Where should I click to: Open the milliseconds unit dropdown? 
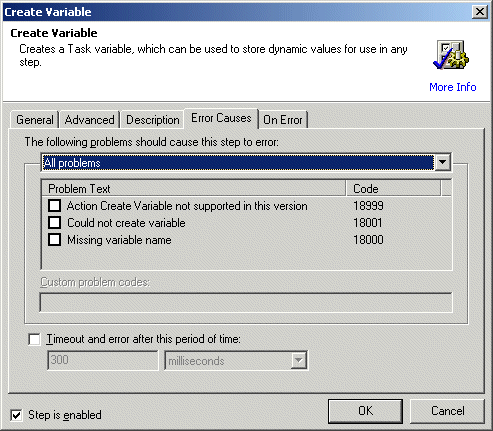click(x=299, y=360)
